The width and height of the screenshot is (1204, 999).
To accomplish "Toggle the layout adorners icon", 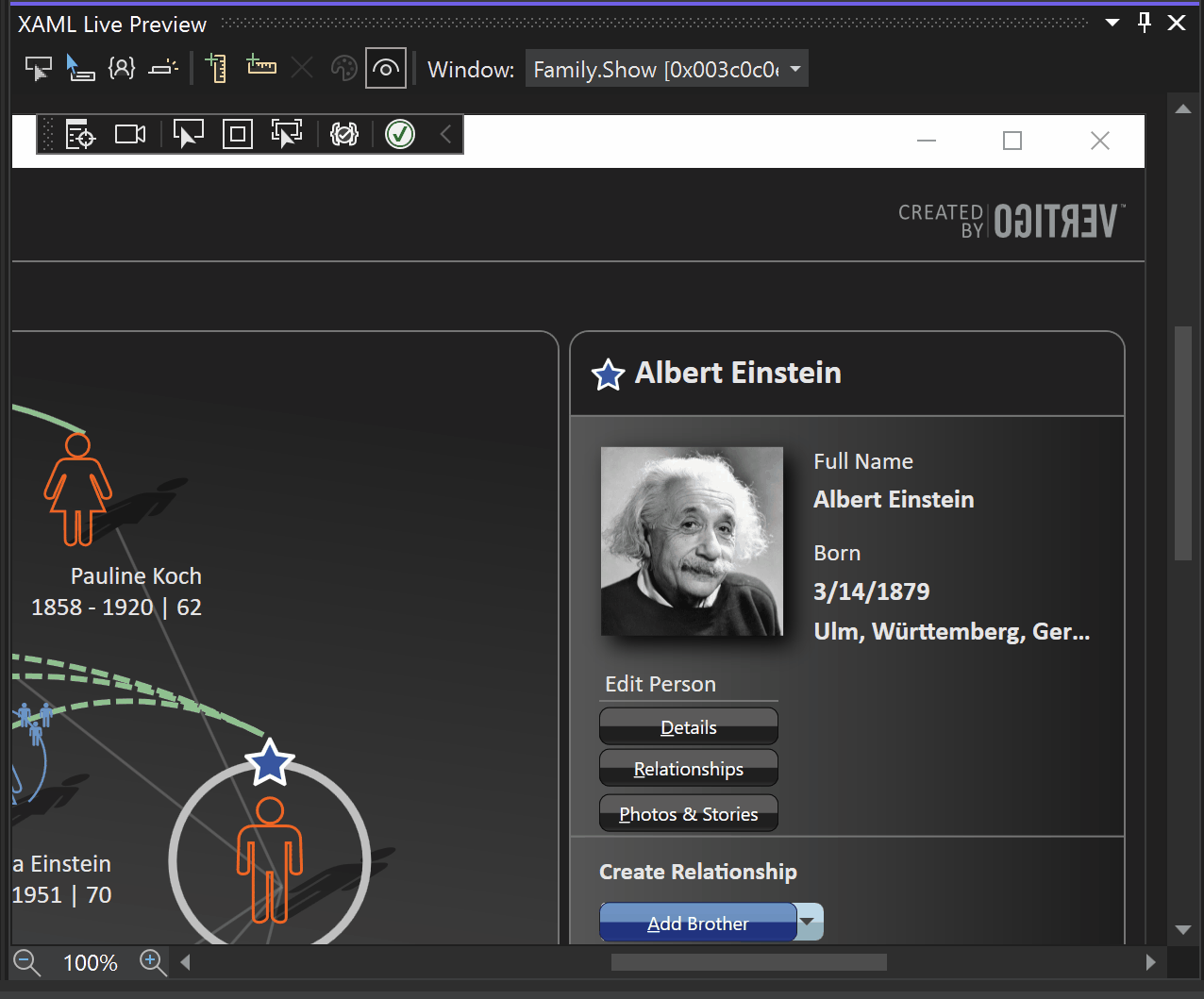I will [x=163, y=68].
